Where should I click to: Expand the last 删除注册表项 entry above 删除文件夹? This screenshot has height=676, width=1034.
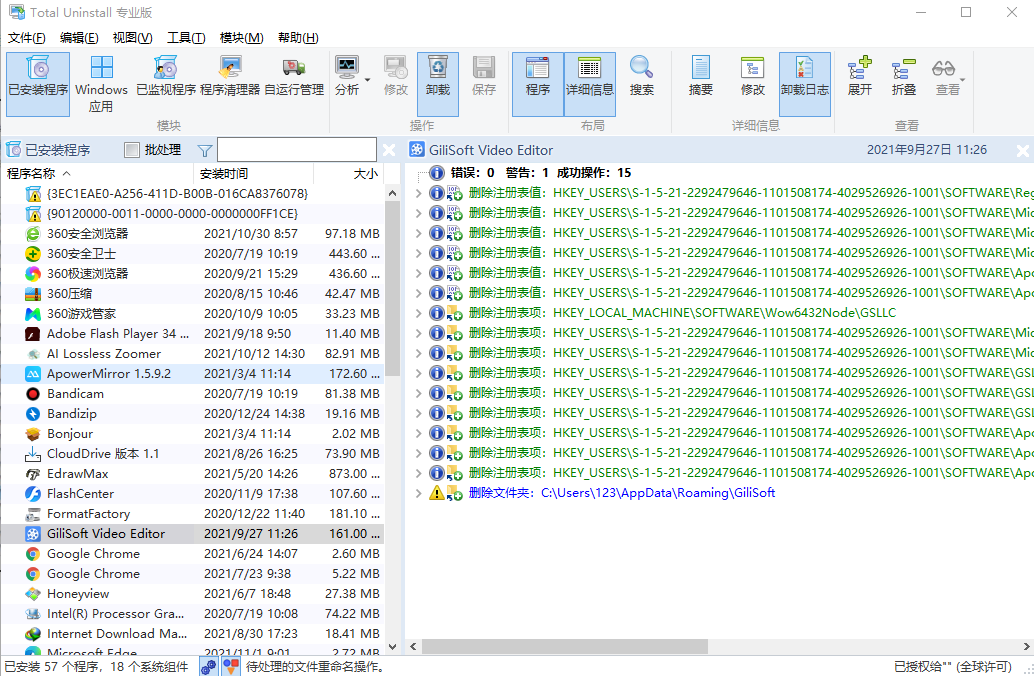pyautogui.click(x=418, y=473)
